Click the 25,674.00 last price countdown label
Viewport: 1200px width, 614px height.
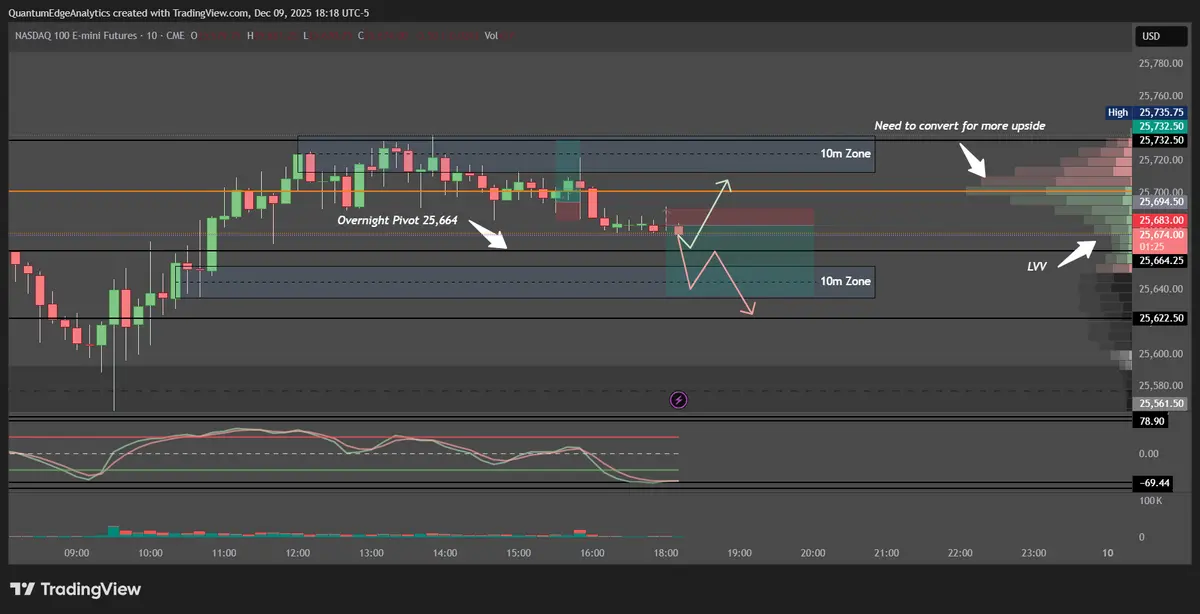1160,239
